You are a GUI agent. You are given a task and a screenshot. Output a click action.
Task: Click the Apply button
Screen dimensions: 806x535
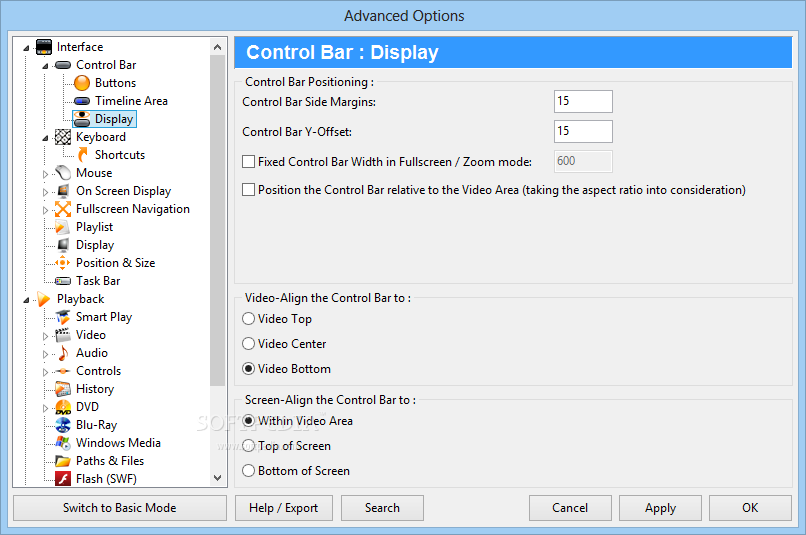[661, 508]
